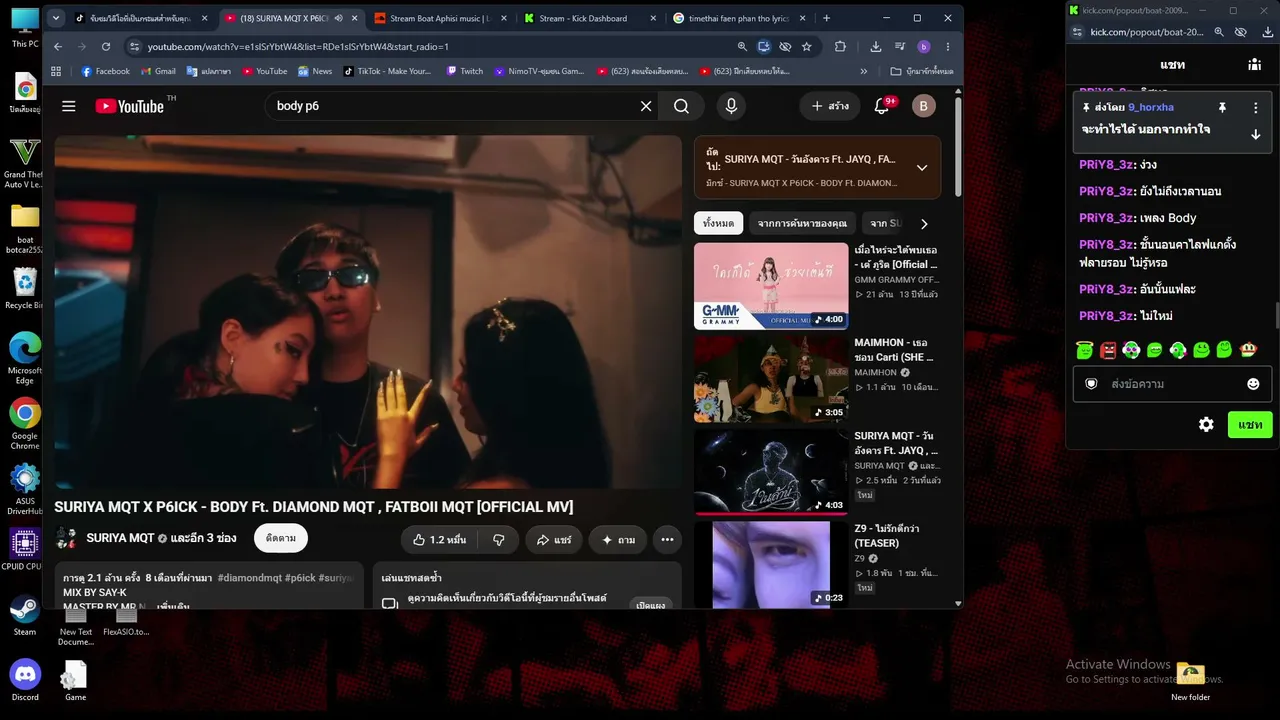The width and height of the screenshot is (1280, 720).
Task: Subscribe with the 'ติดตาม' button
Action: (281, 538)
